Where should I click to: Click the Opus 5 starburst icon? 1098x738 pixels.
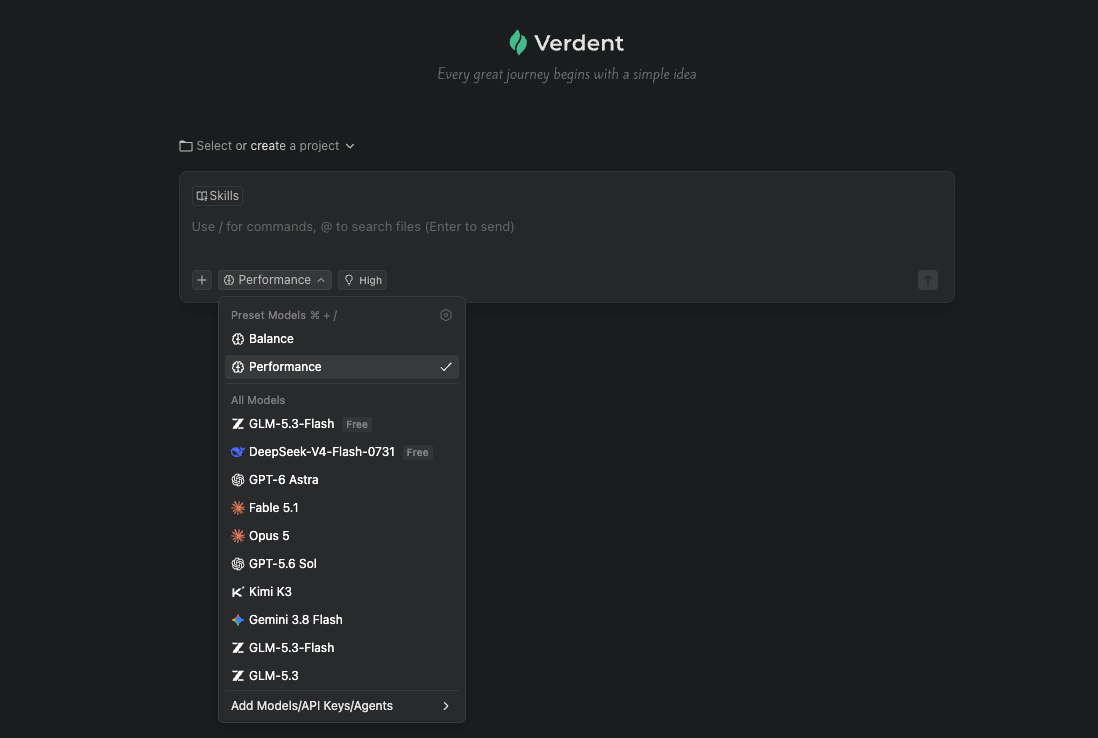[x=238, y=536]
